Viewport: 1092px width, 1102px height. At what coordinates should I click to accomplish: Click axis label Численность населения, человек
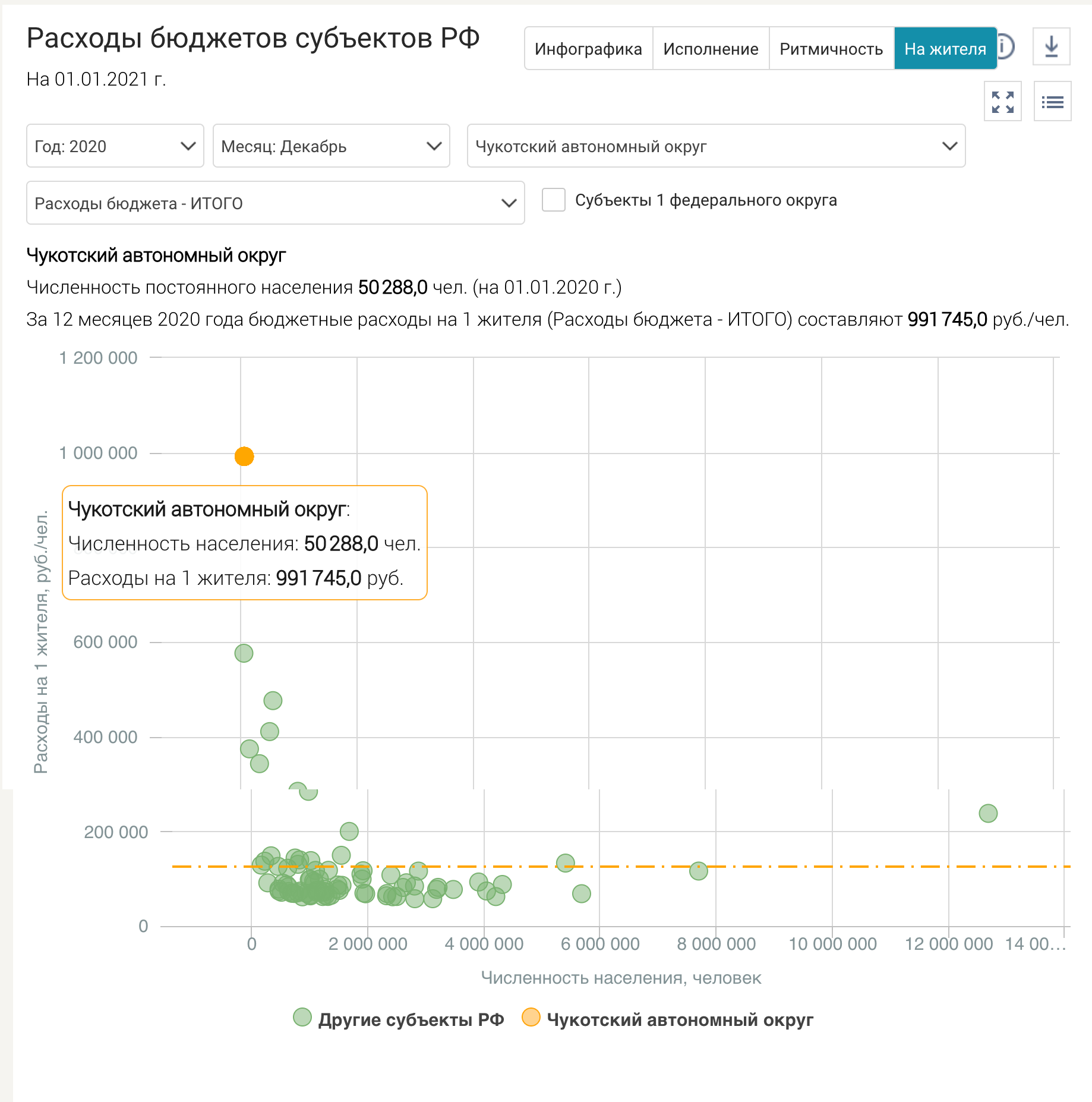coord(621,978)
